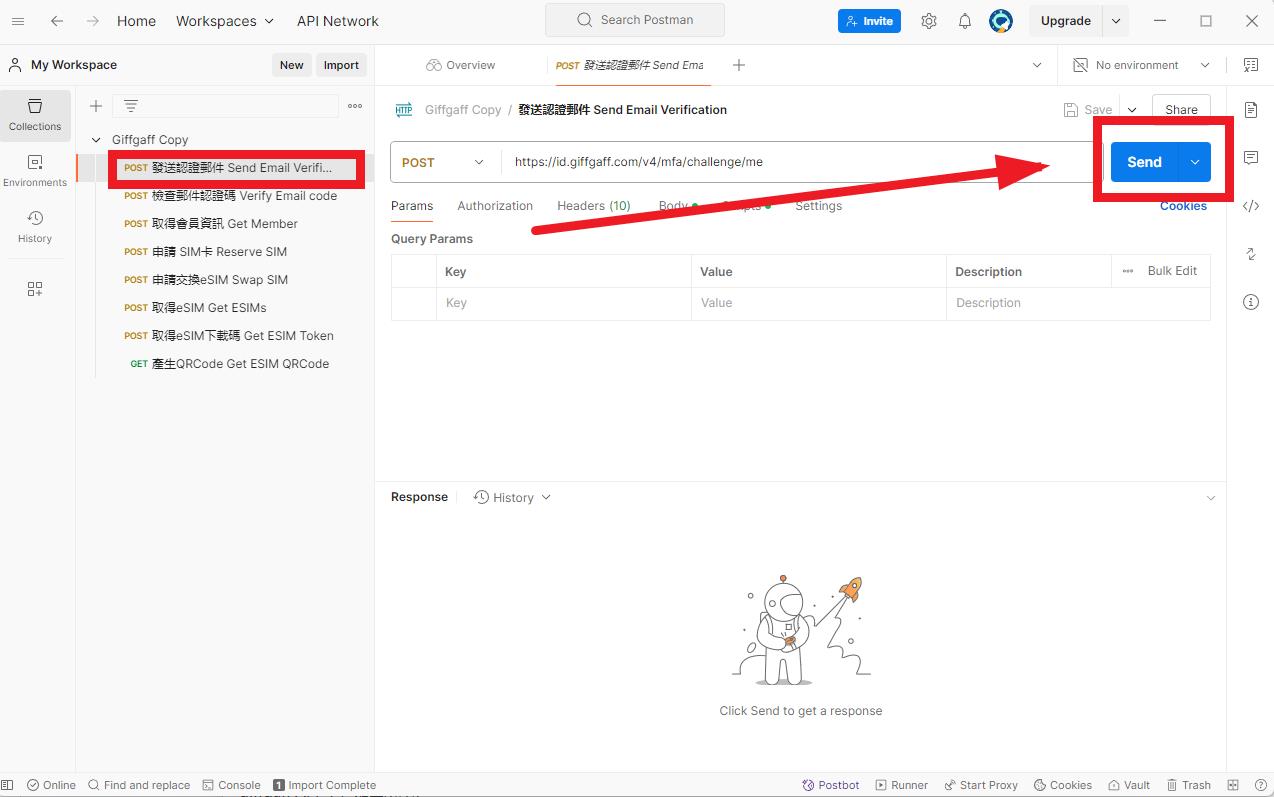
Task: Collapse the Giffgaff Copy collection
Action: [96, 140]
